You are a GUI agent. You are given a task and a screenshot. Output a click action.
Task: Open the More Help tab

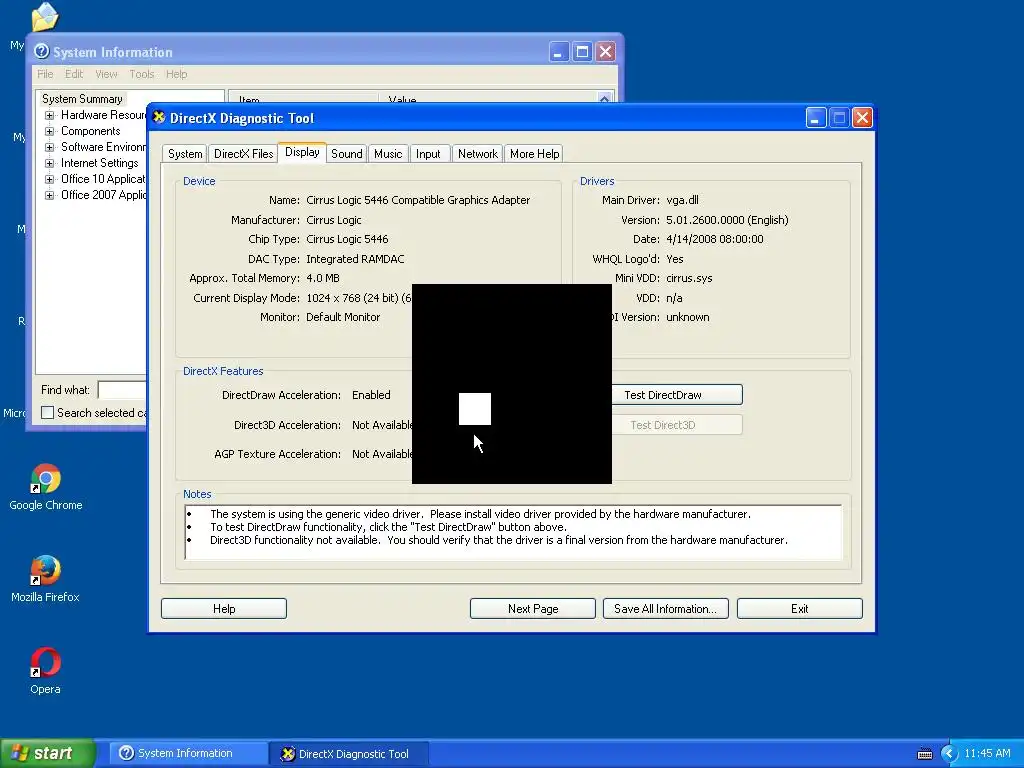pos(534,153)
